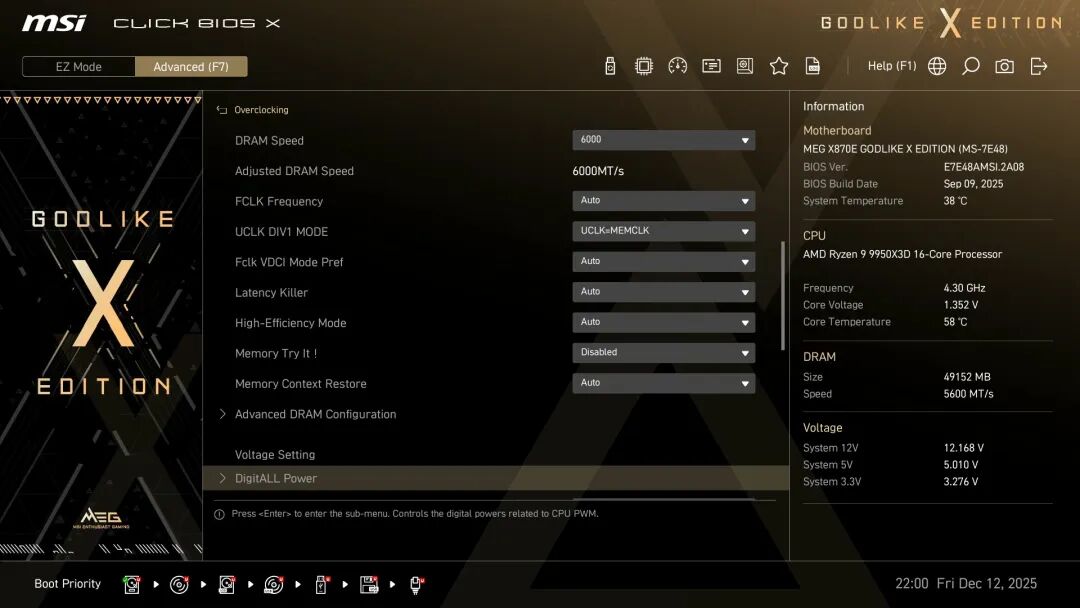
Task: Open FCLK Frequency dropdown
Action: coord(663,200)
